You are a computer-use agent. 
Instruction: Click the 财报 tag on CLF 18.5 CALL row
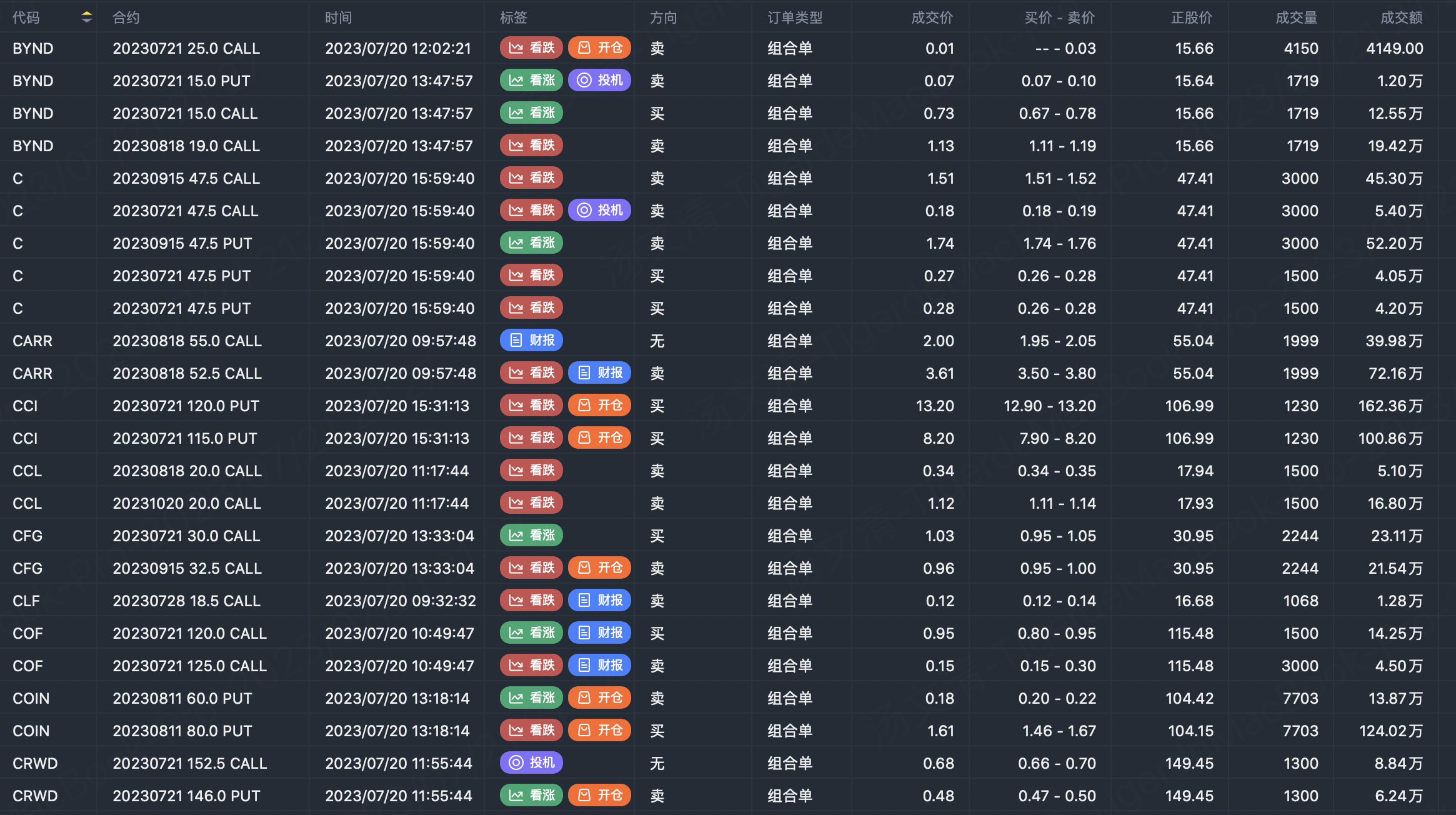600,601
